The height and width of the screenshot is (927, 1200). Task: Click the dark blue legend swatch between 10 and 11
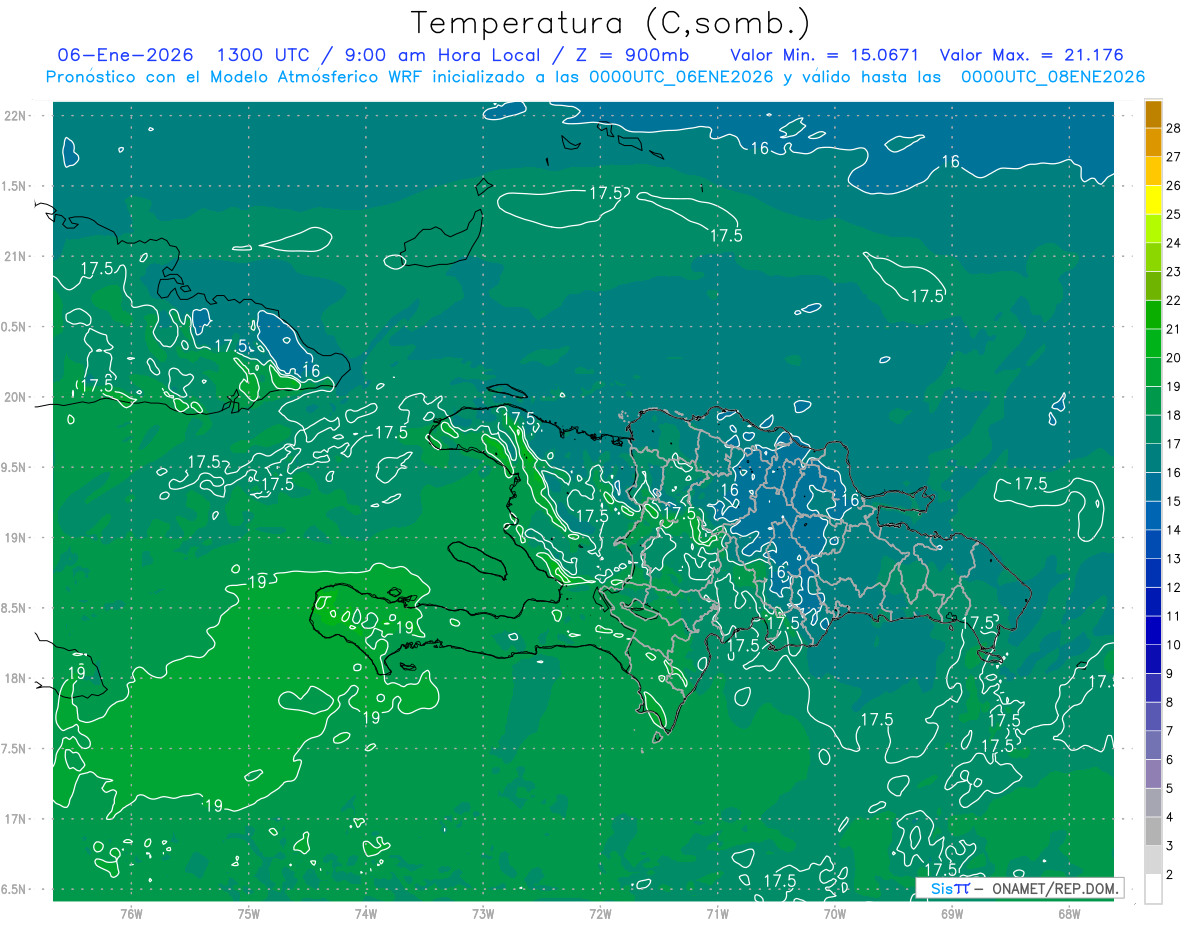1153,630
